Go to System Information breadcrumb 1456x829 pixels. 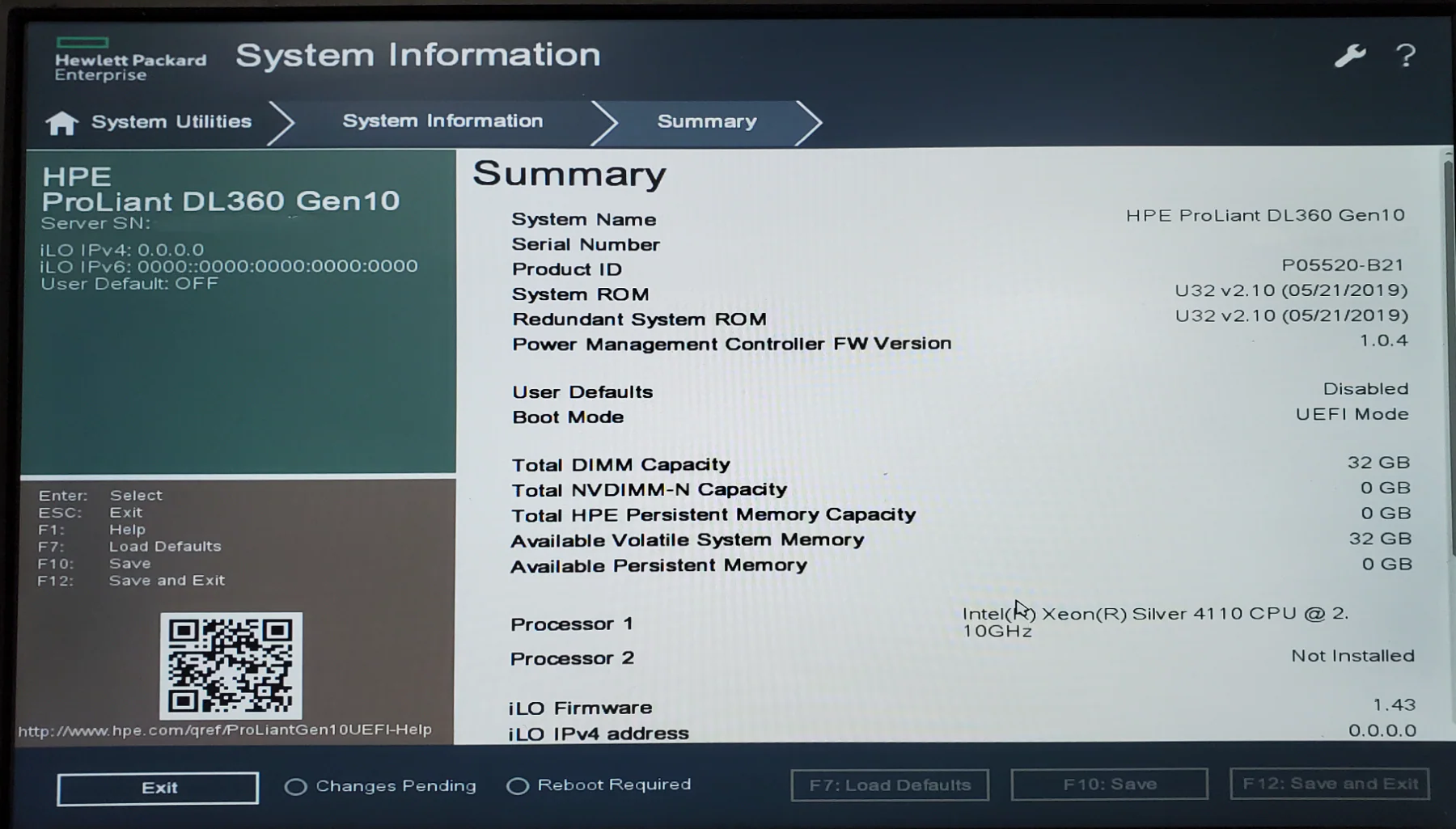[442, 121]
